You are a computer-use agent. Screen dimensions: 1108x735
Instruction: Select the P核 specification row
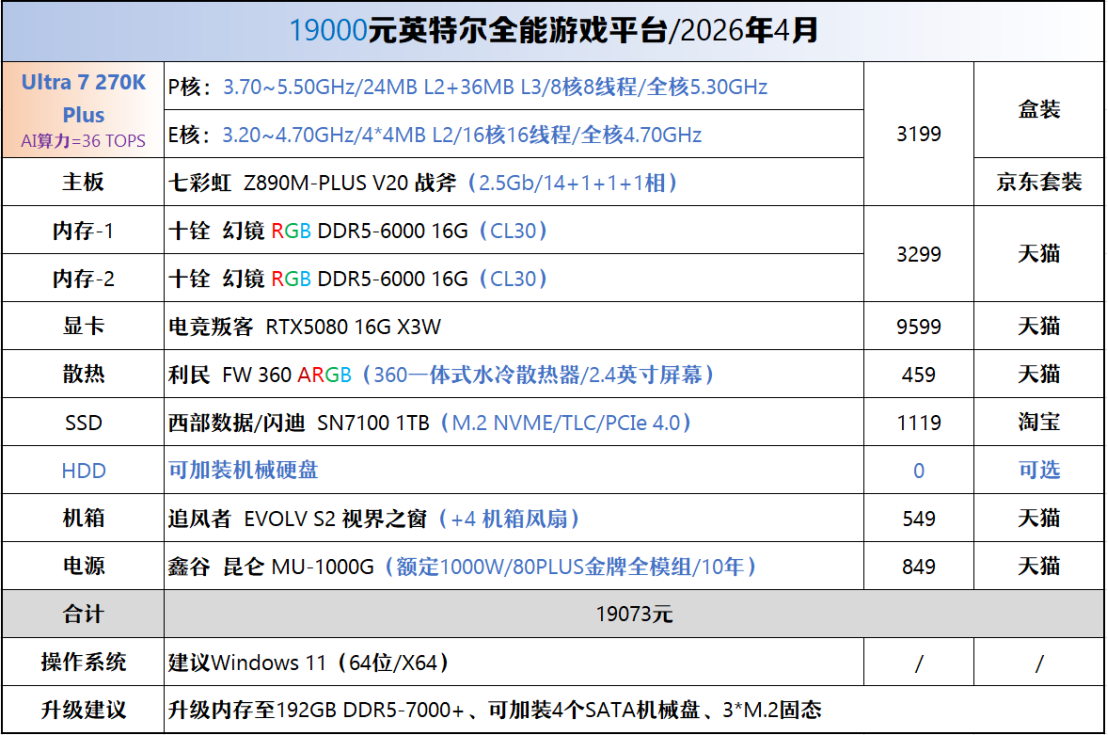[x=514, y=86]
